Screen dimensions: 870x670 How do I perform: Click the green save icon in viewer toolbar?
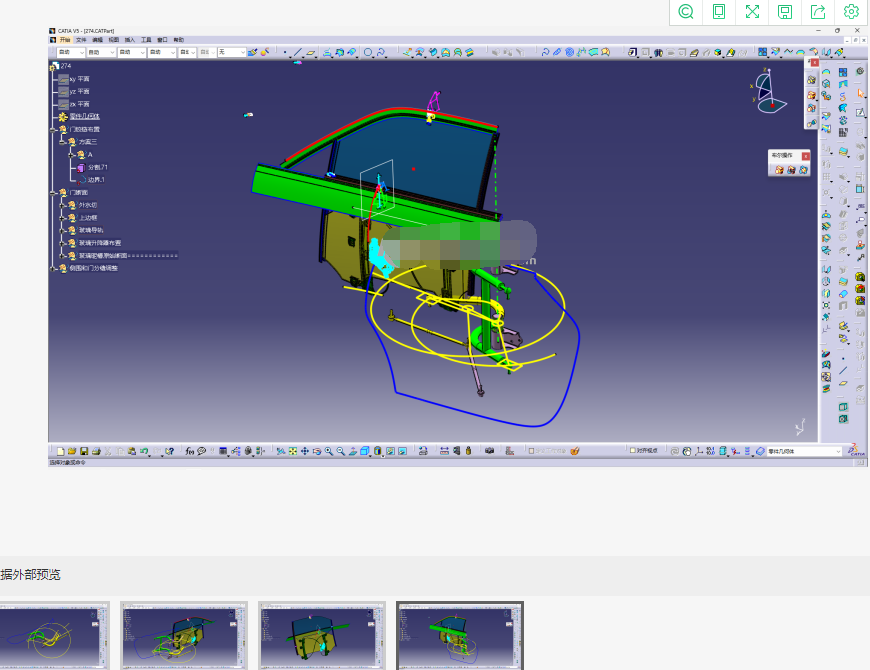[785, 12]
